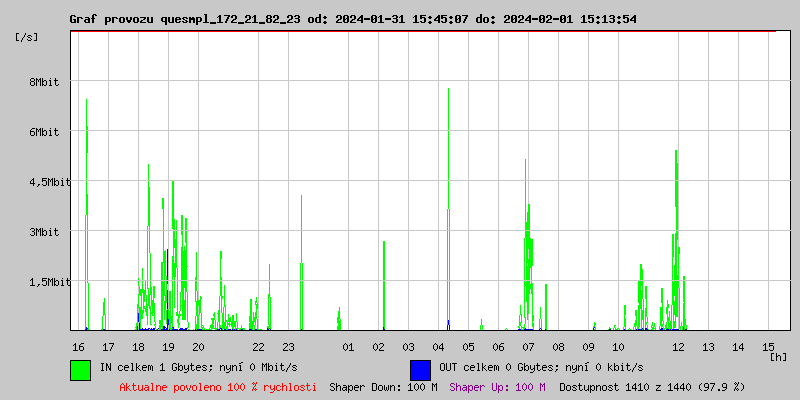Select the 6Mbit y-axis label
The height and width of the screenshot is (400, 800).
click(45, 132)
